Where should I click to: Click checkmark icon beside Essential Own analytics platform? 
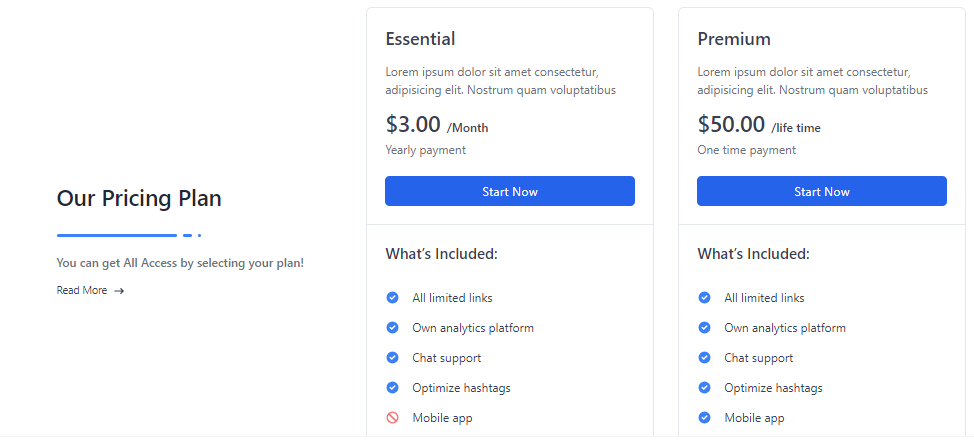click(393, 328)
